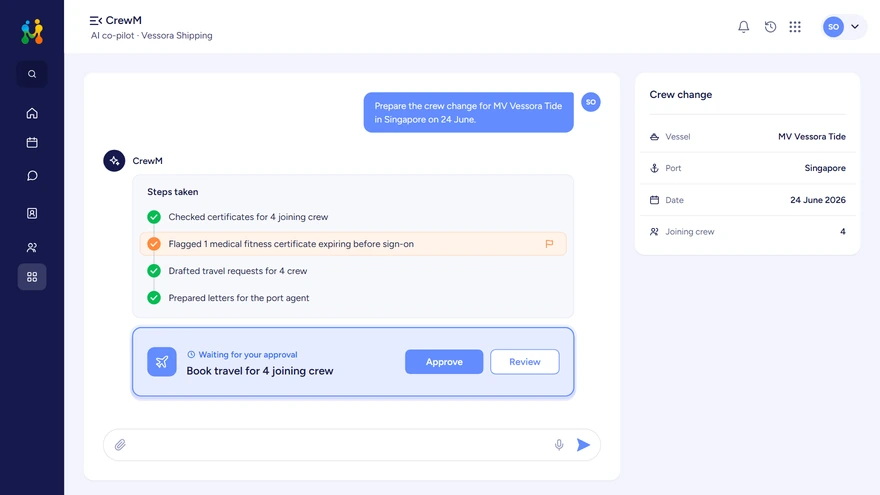Open the Flagged 1 medical fitness certificate row
The width and height of the screenshot is (880, 495).
point(353,244)
